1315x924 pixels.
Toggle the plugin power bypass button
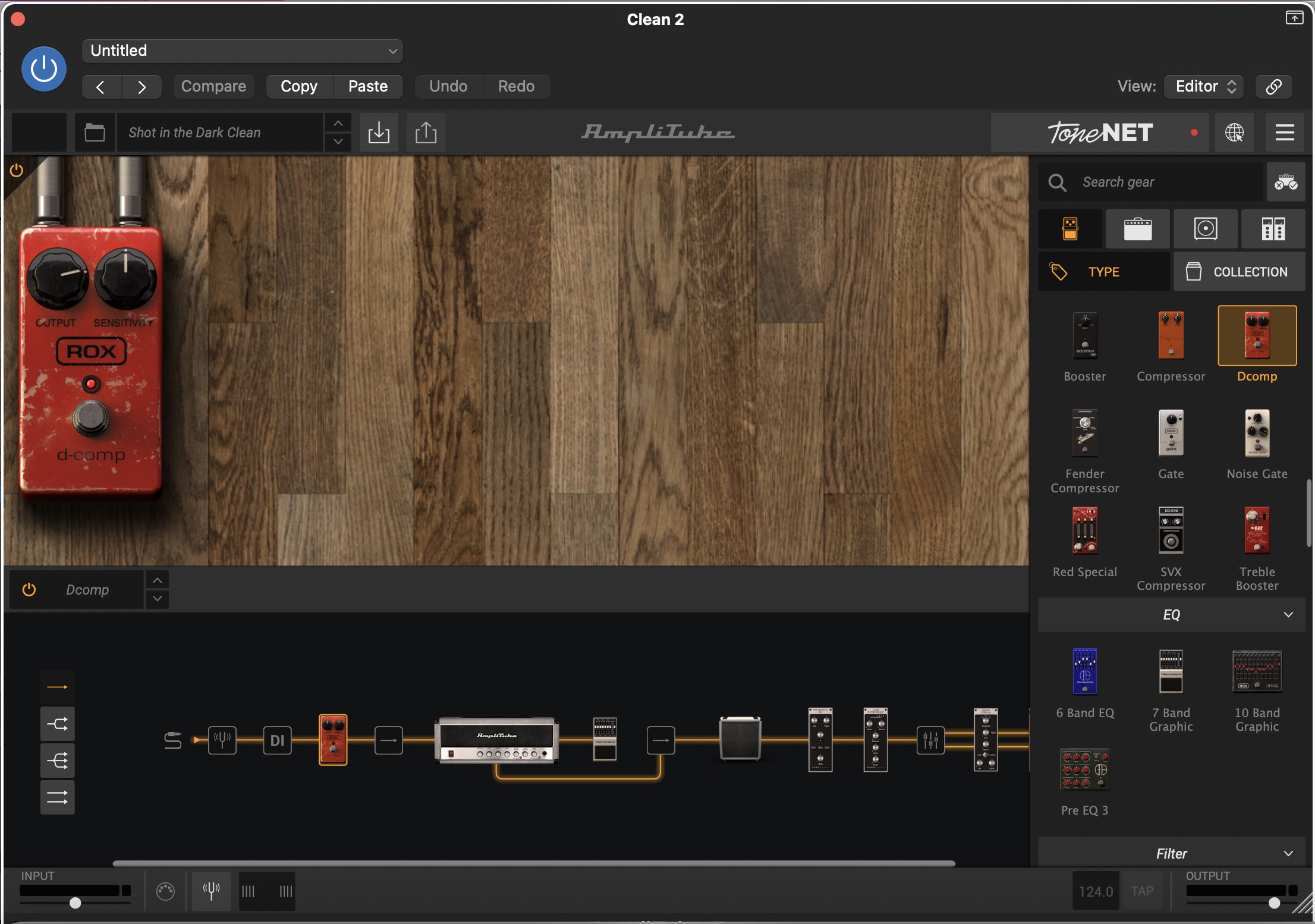coord(43,68)
